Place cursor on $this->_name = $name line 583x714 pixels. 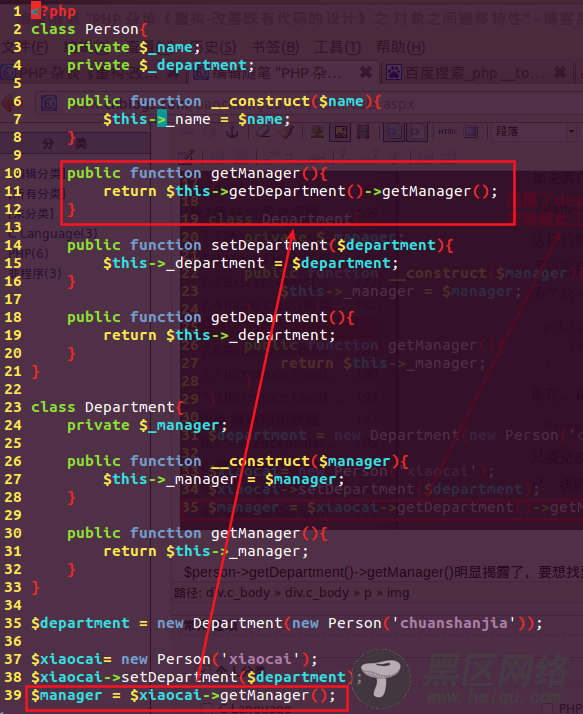196,119
